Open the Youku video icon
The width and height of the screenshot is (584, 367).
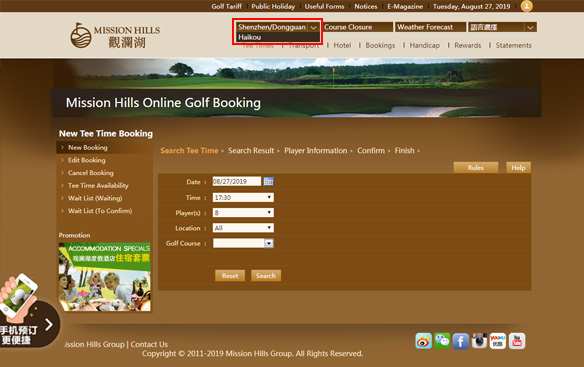498,341
